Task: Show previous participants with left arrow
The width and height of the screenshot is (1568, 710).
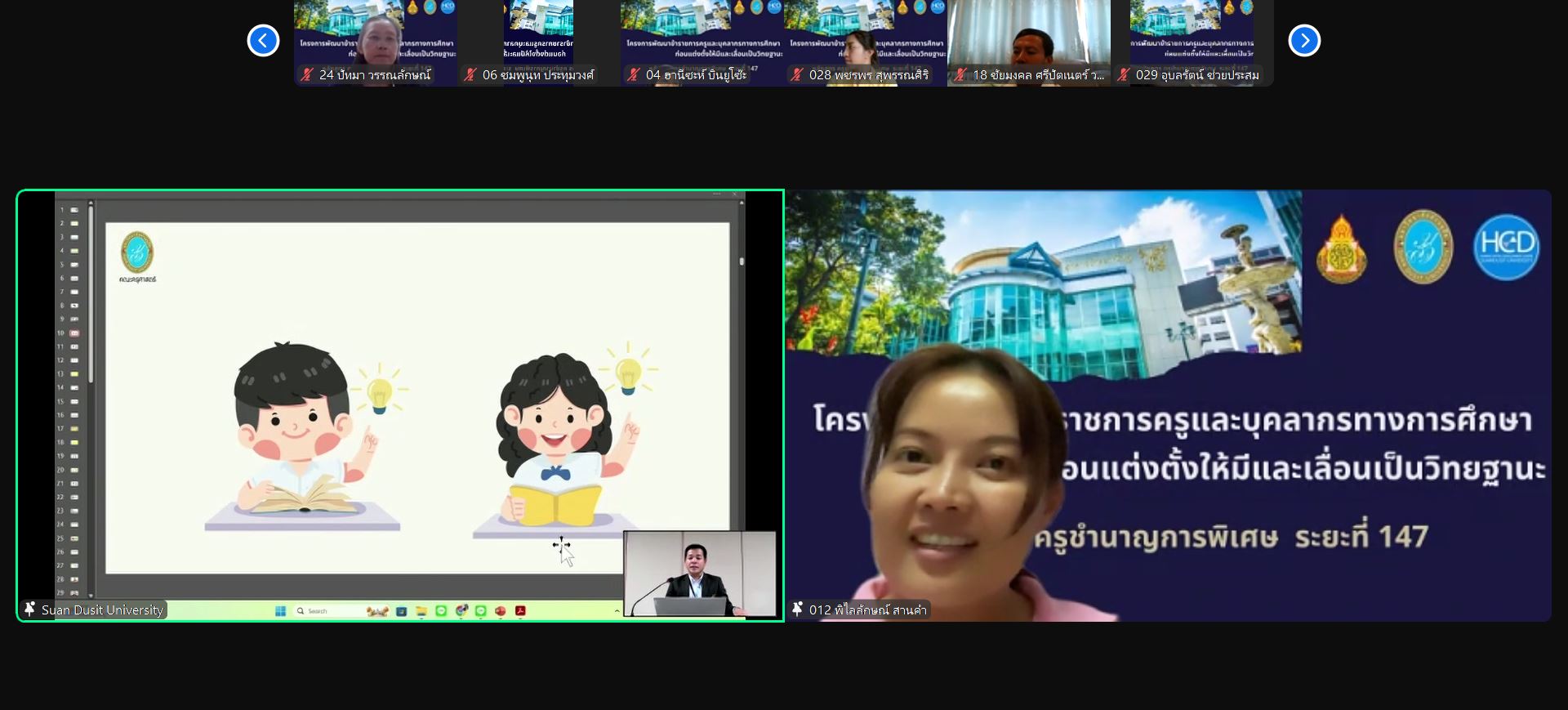Action: pos(263,40)
